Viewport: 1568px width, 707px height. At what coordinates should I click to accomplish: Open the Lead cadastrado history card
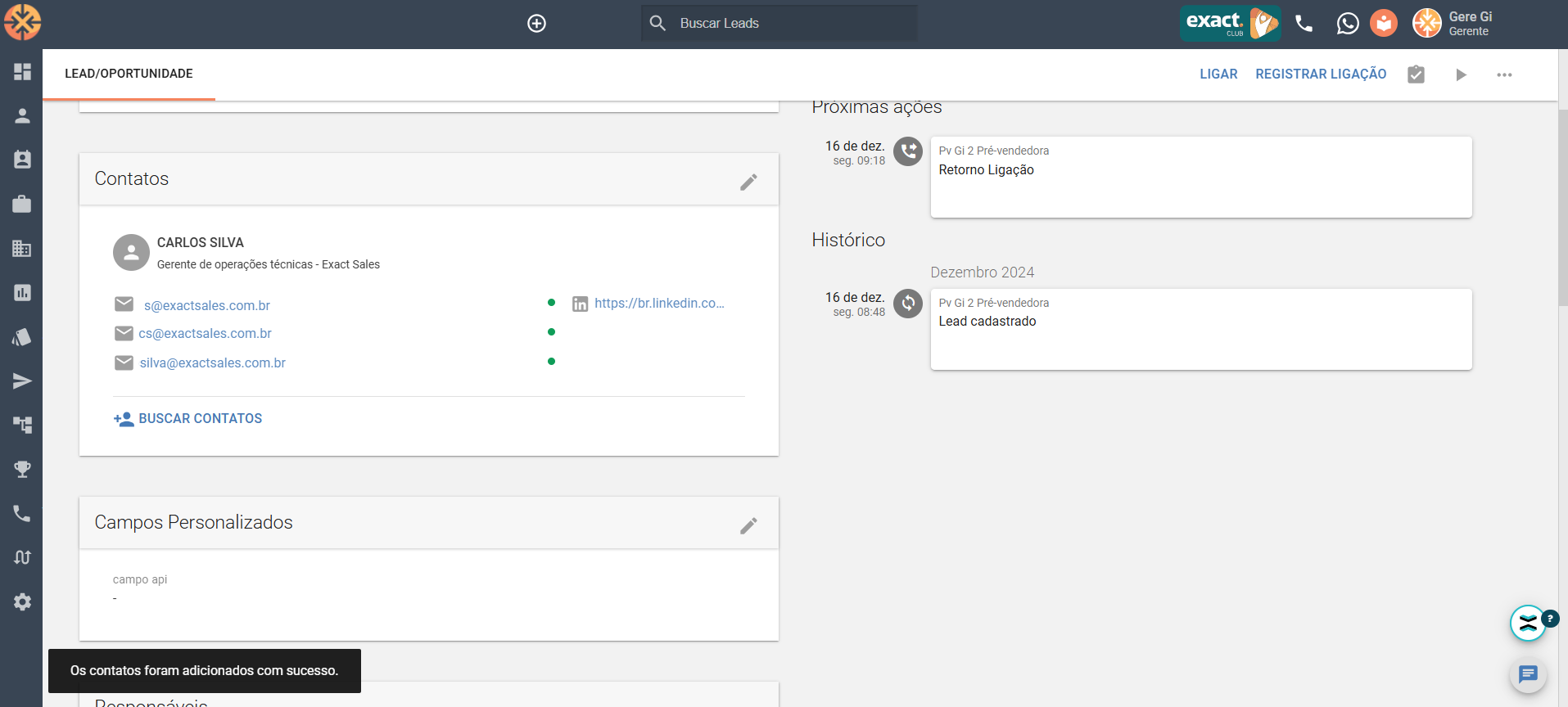[x=1201, y=329]
